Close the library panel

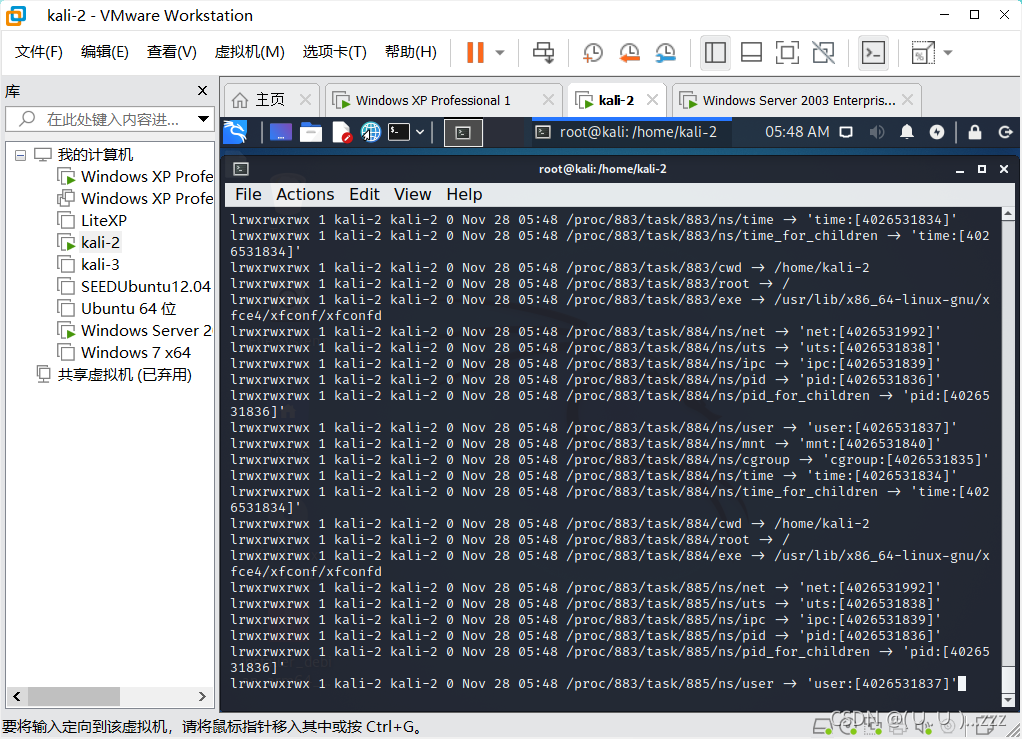point(202,91)
